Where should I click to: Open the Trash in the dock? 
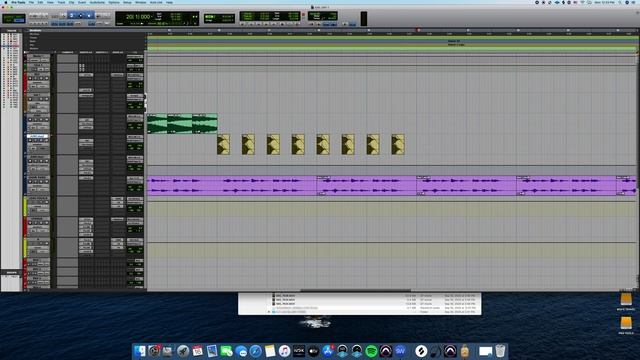pos(500,351)
